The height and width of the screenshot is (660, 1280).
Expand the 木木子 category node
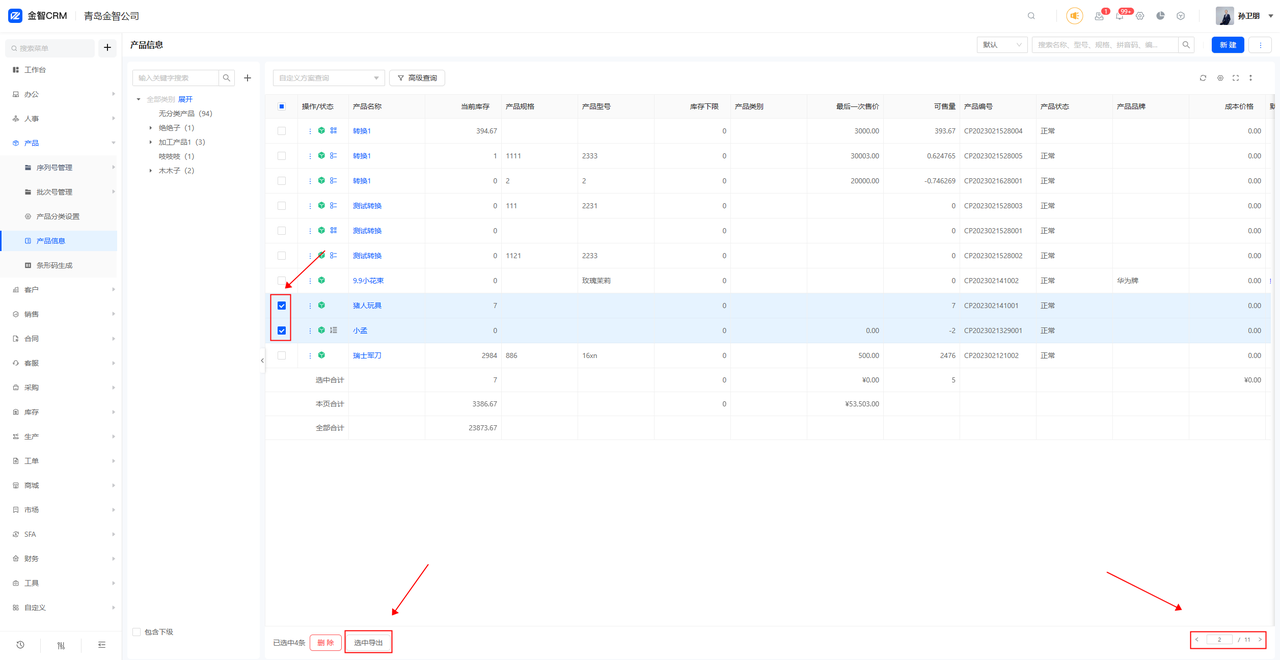coord(151,171)
